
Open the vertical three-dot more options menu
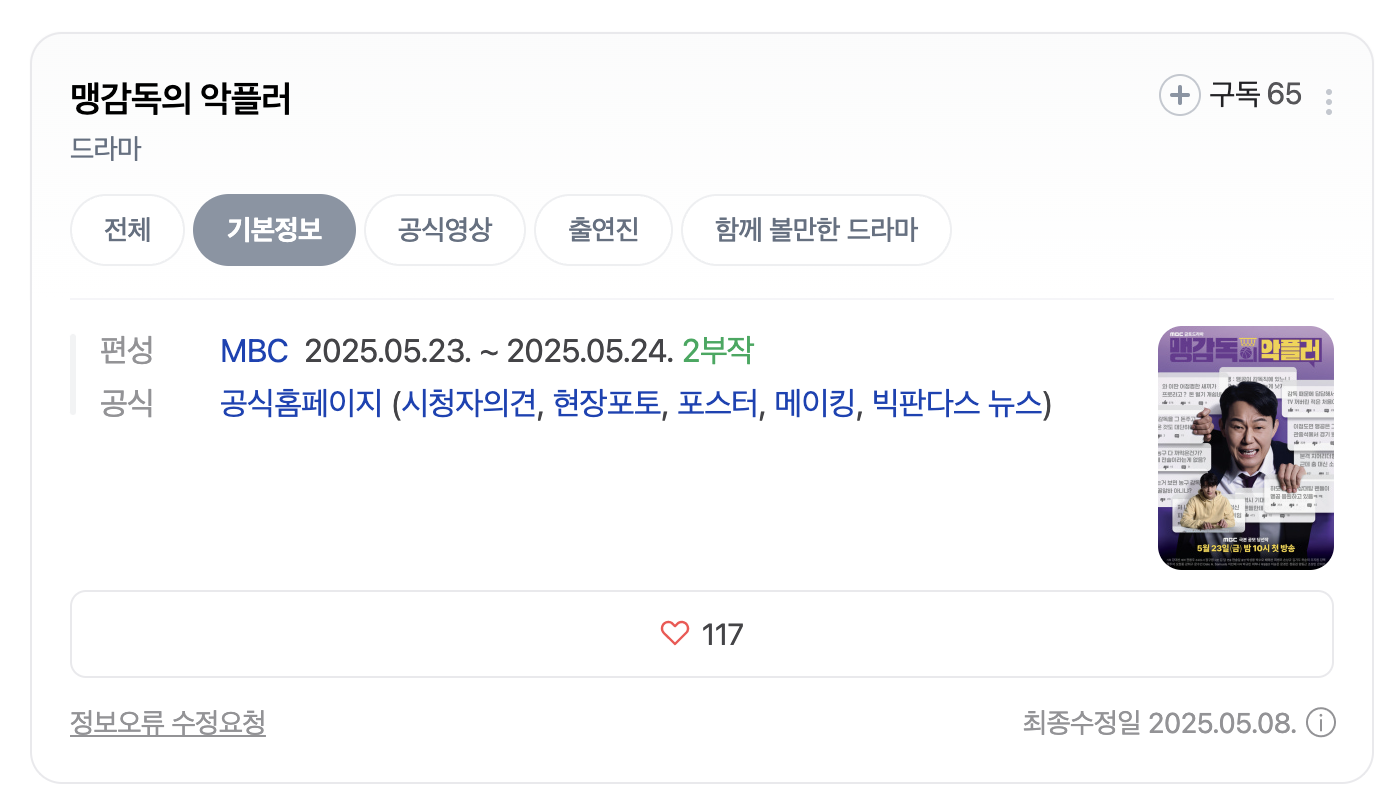(1329, 100)
